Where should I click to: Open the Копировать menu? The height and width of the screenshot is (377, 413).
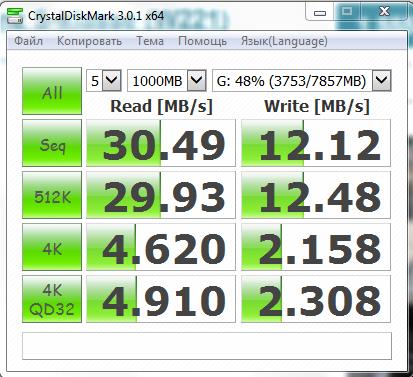coord(89,41)
